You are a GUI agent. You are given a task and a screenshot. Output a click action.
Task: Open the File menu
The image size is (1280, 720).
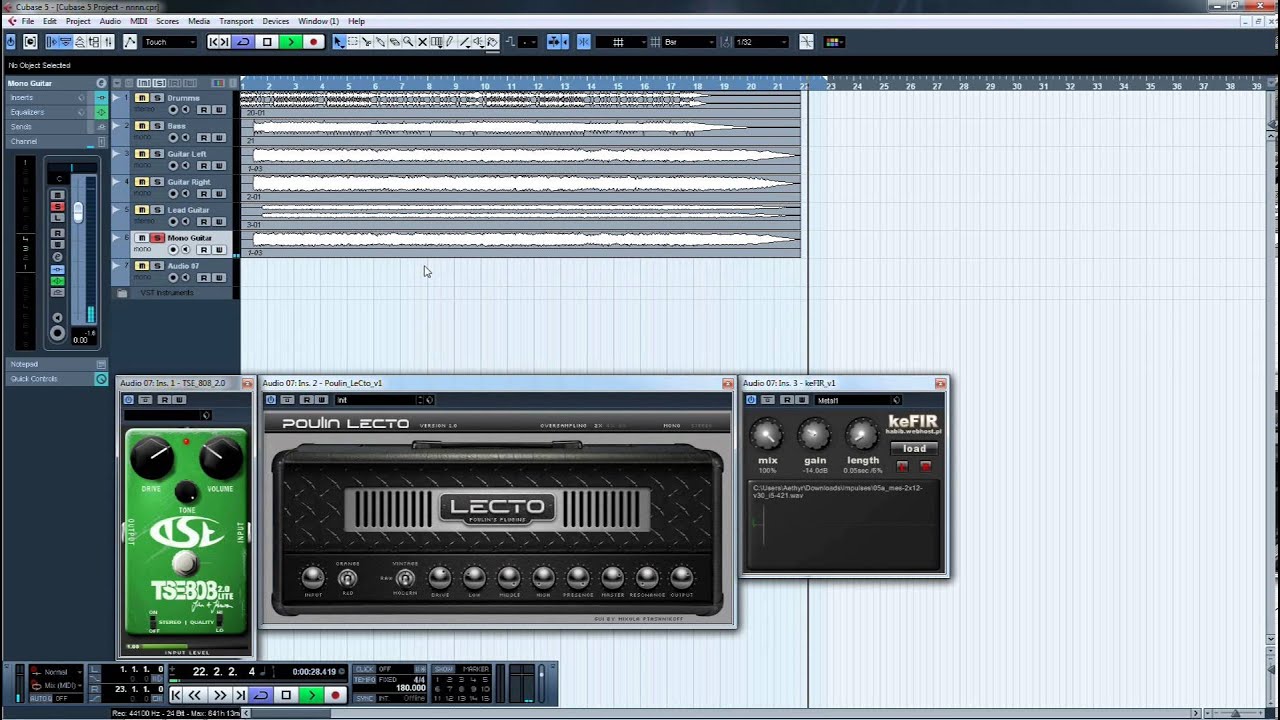[28, 21]
